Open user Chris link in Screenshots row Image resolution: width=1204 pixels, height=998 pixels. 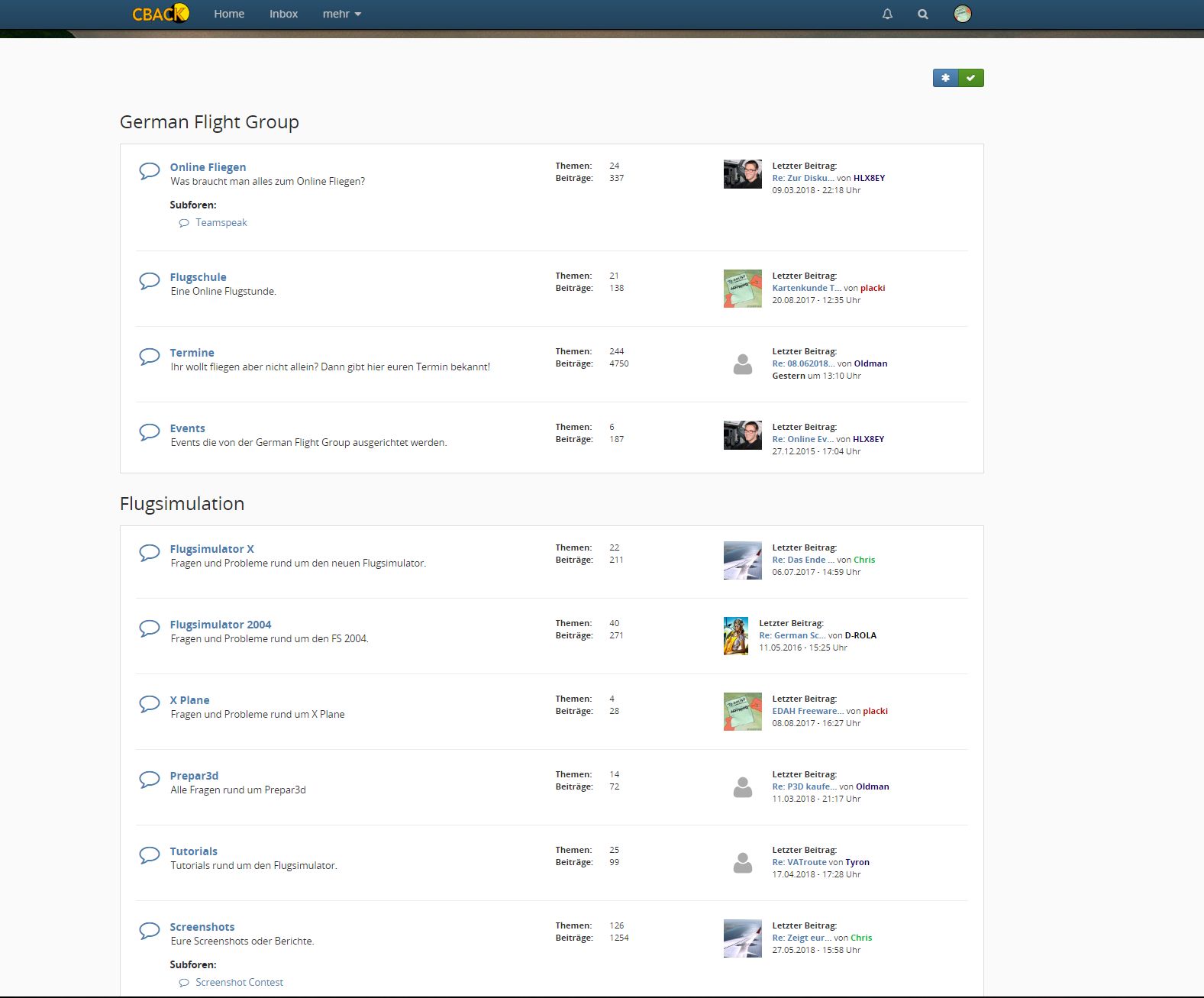point(861,938)
